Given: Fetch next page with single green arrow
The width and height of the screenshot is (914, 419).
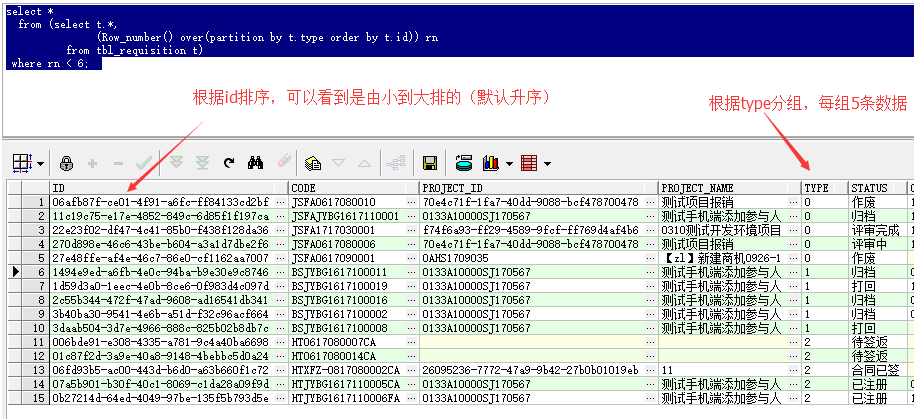Looking at the screenshot, I should 177,163.
